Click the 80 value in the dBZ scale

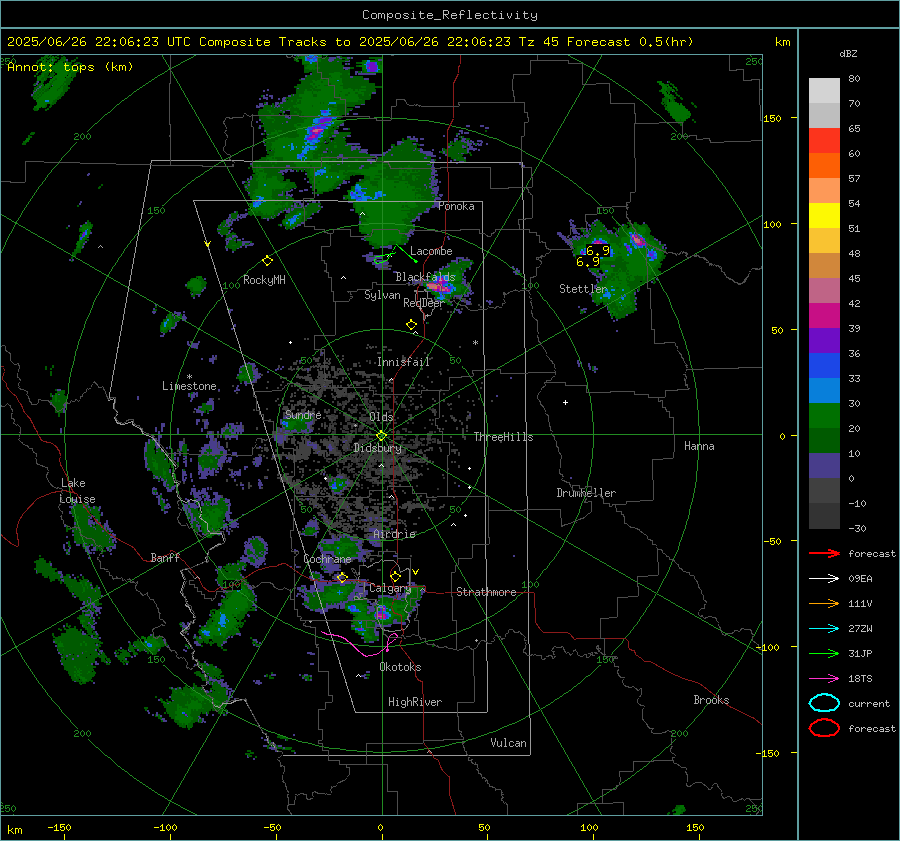[854, 79]
